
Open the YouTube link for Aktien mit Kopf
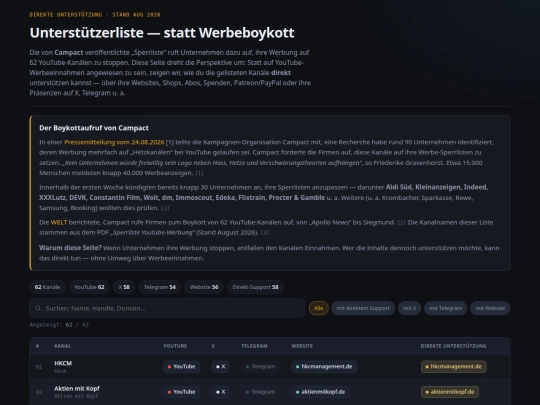tap(181, 392)
